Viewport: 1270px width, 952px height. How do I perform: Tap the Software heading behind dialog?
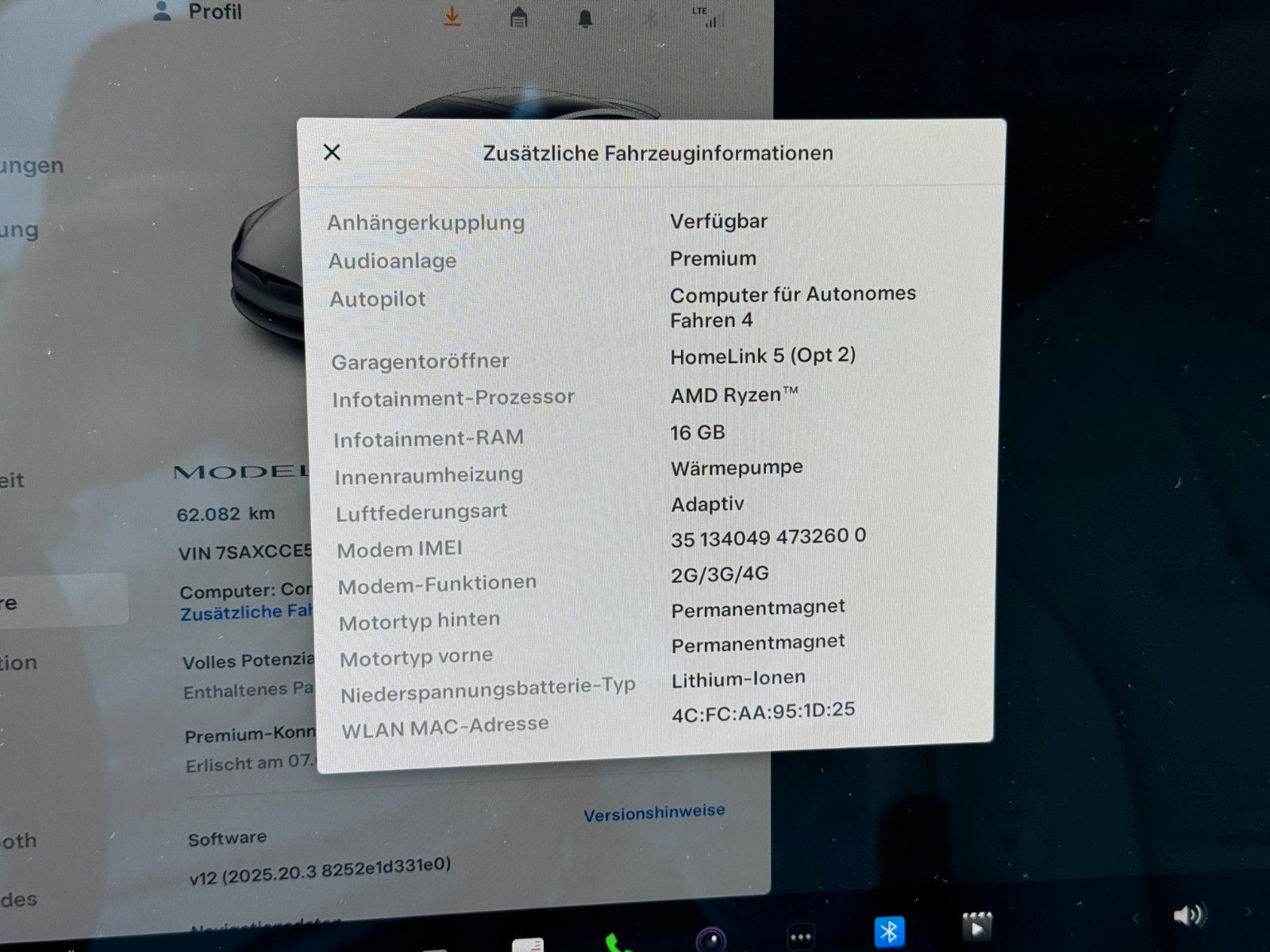(227, 838)
